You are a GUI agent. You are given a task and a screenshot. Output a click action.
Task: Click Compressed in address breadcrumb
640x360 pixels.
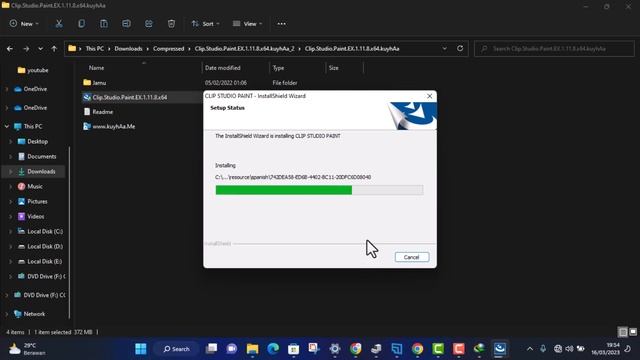pyautogui.click(x=169, y=49)
